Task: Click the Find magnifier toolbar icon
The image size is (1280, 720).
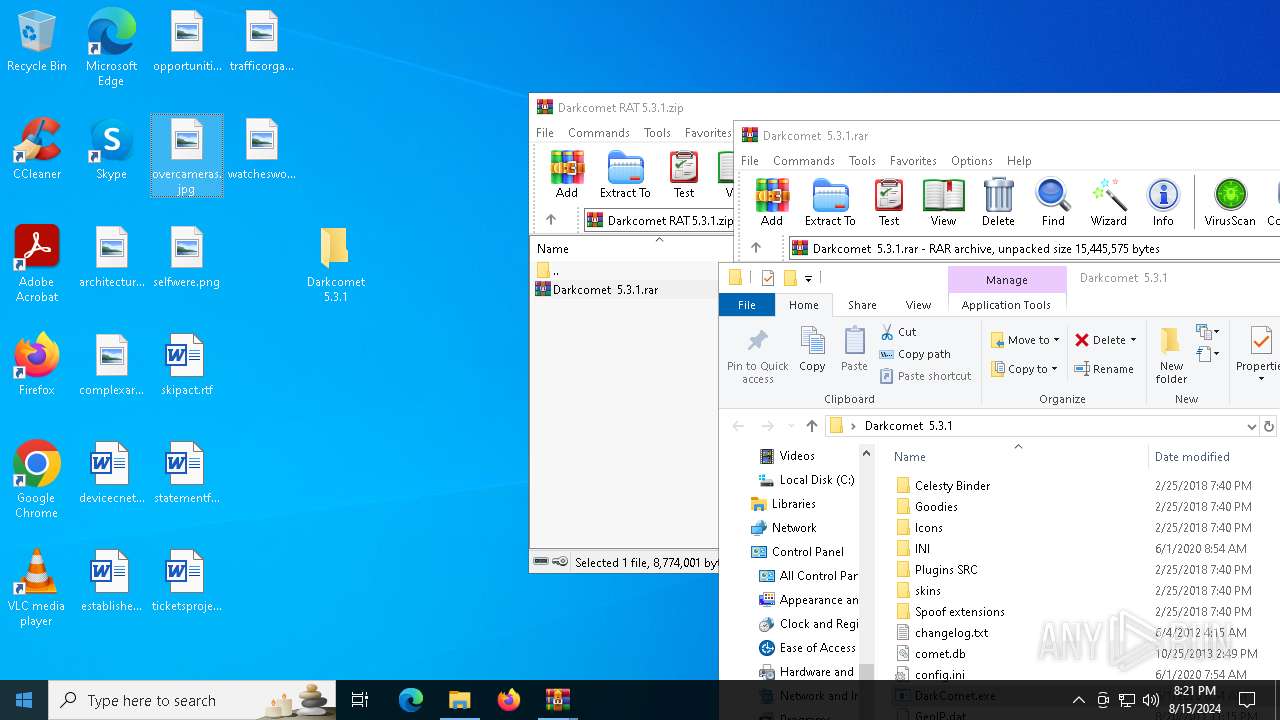Action: (1053, 203)
